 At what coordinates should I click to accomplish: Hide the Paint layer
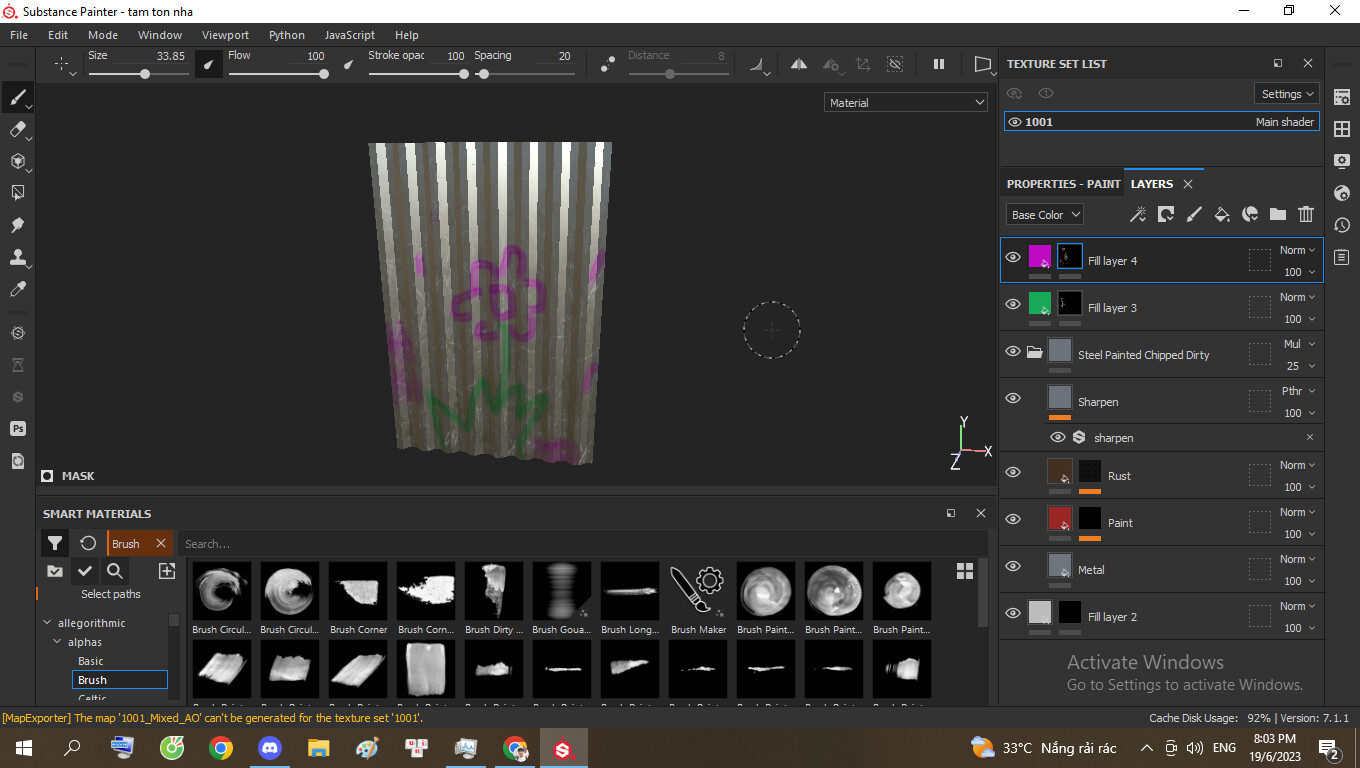1013,519
